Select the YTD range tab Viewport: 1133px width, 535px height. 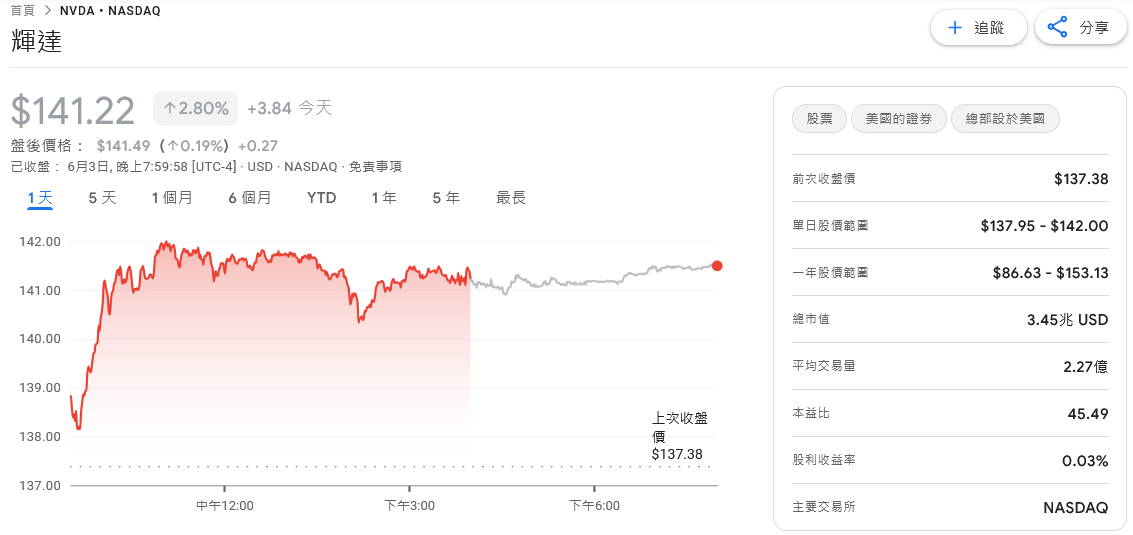[322, 198]
